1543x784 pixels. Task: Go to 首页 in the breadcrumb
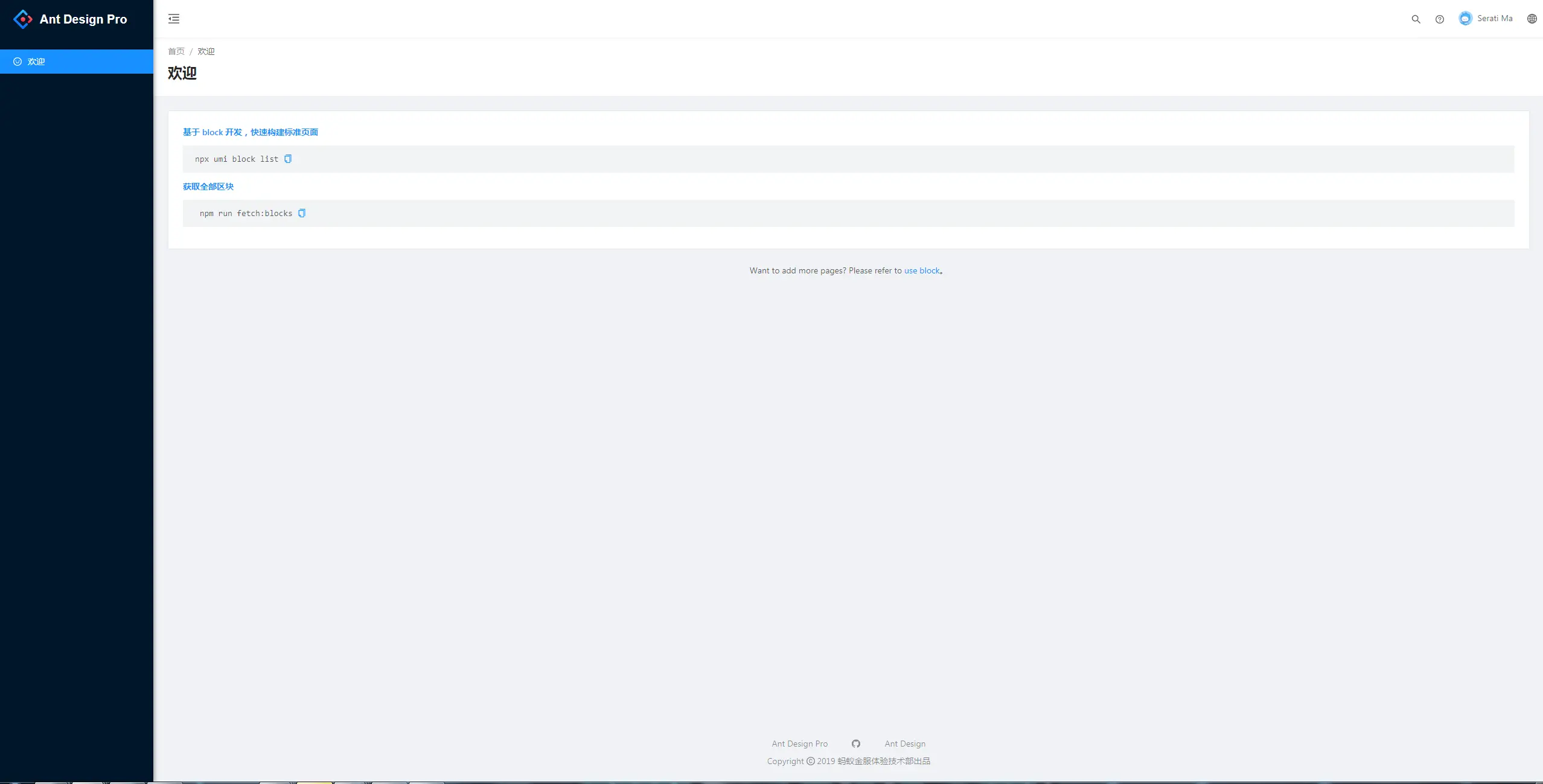[x=176, y=51]
